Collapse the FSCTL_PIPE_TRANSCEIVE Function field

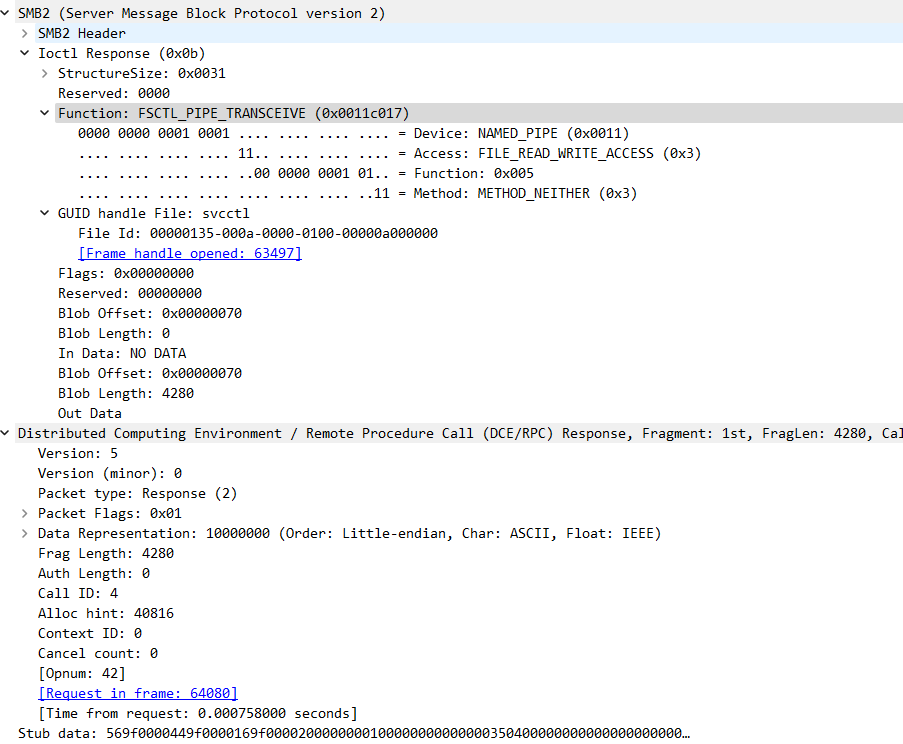tap(44, 113)
